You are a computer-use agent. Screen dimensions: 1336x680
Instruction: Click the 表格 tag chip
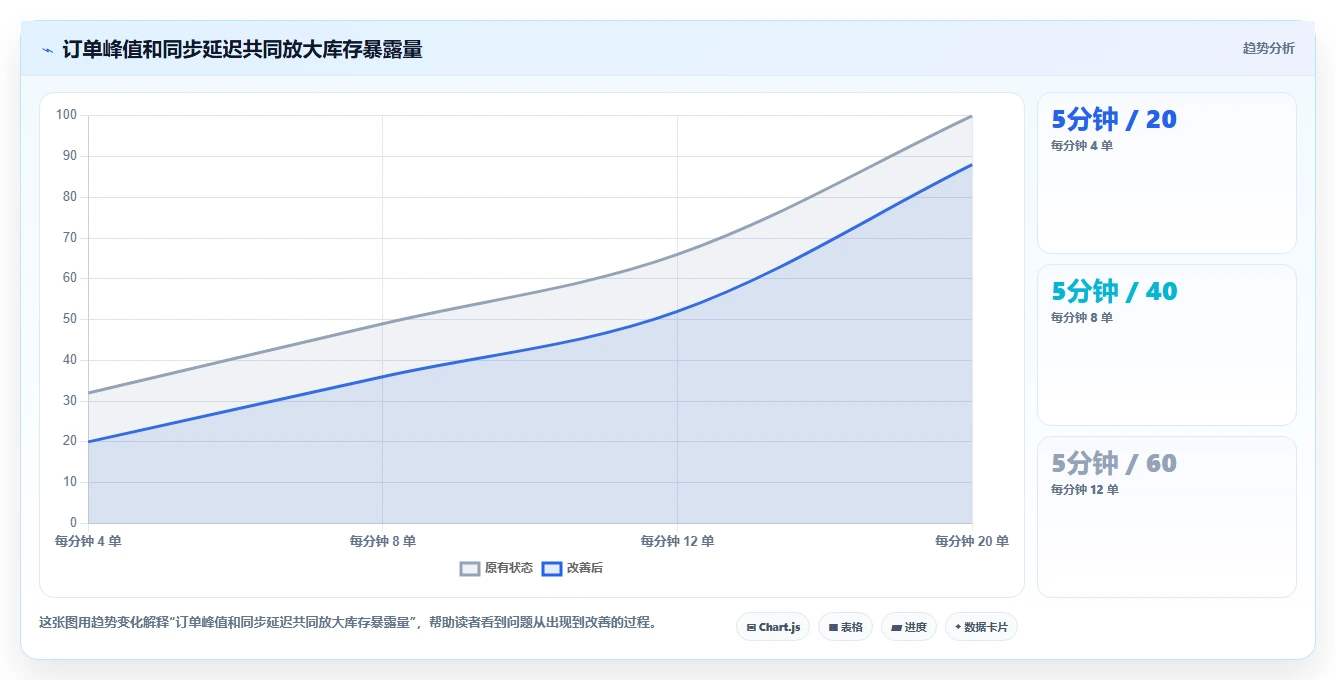point(845,627)
